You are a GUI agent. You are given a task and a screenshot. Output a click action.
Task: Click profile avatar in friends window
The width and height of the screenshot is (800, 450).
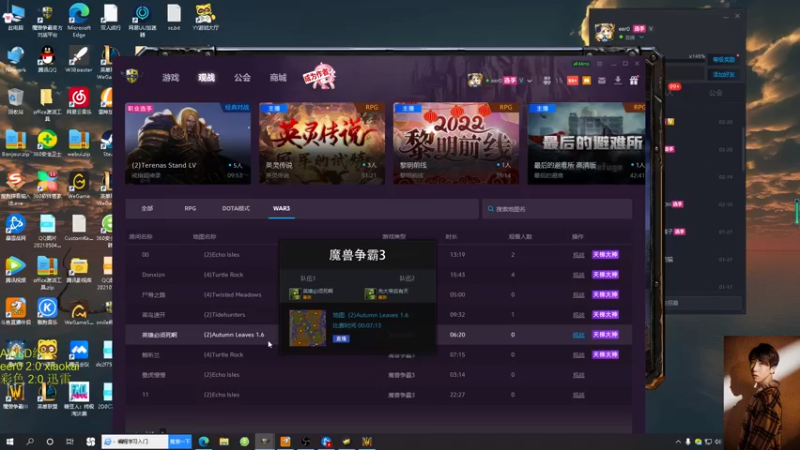click(x=605, y=32)
